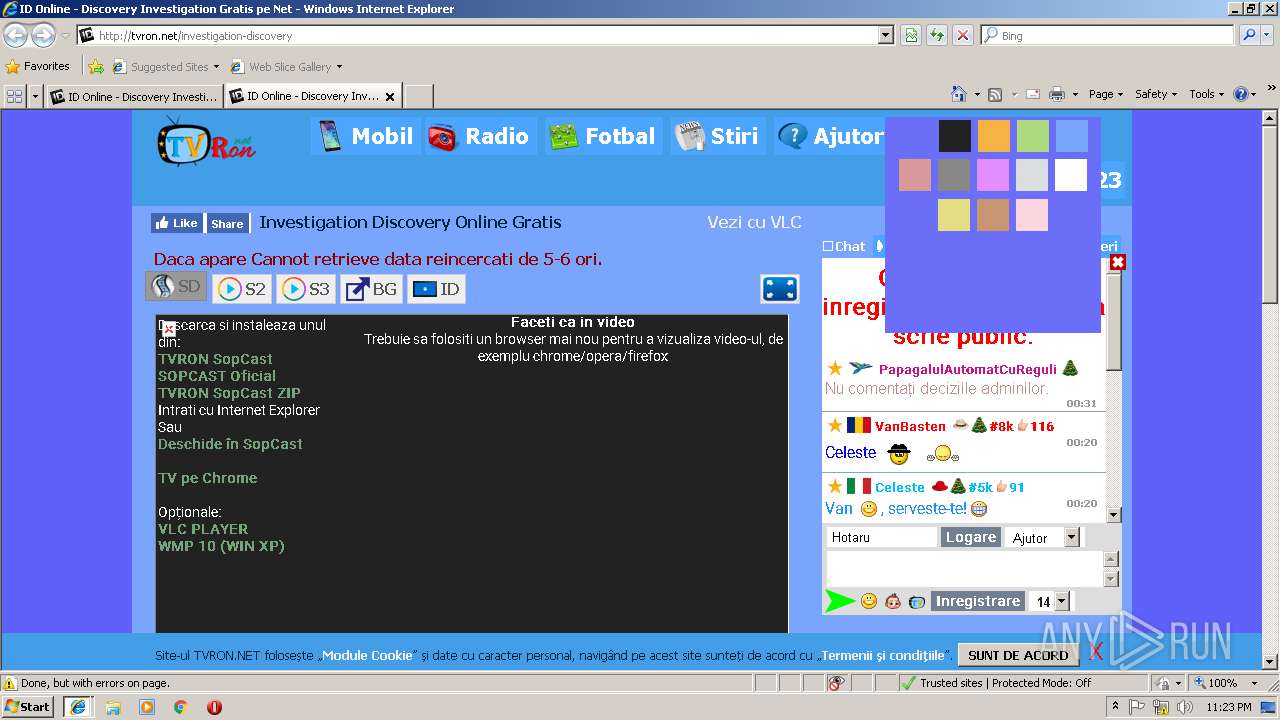Open the SOPCAST Oficial link
The image size is (1280, 720).
point(217,376)
